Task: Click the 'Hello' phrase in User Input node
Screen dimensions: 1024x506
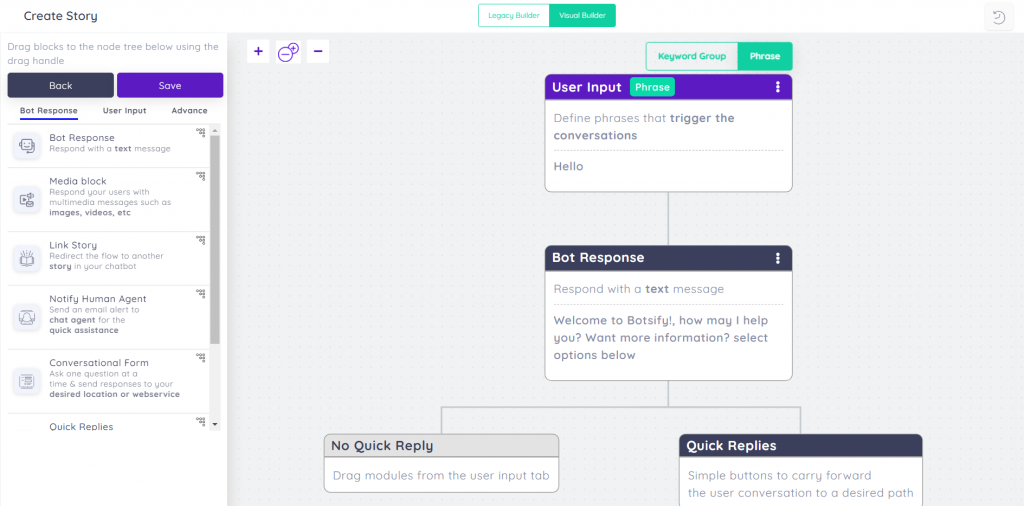Action: click(x=568, y=166)
